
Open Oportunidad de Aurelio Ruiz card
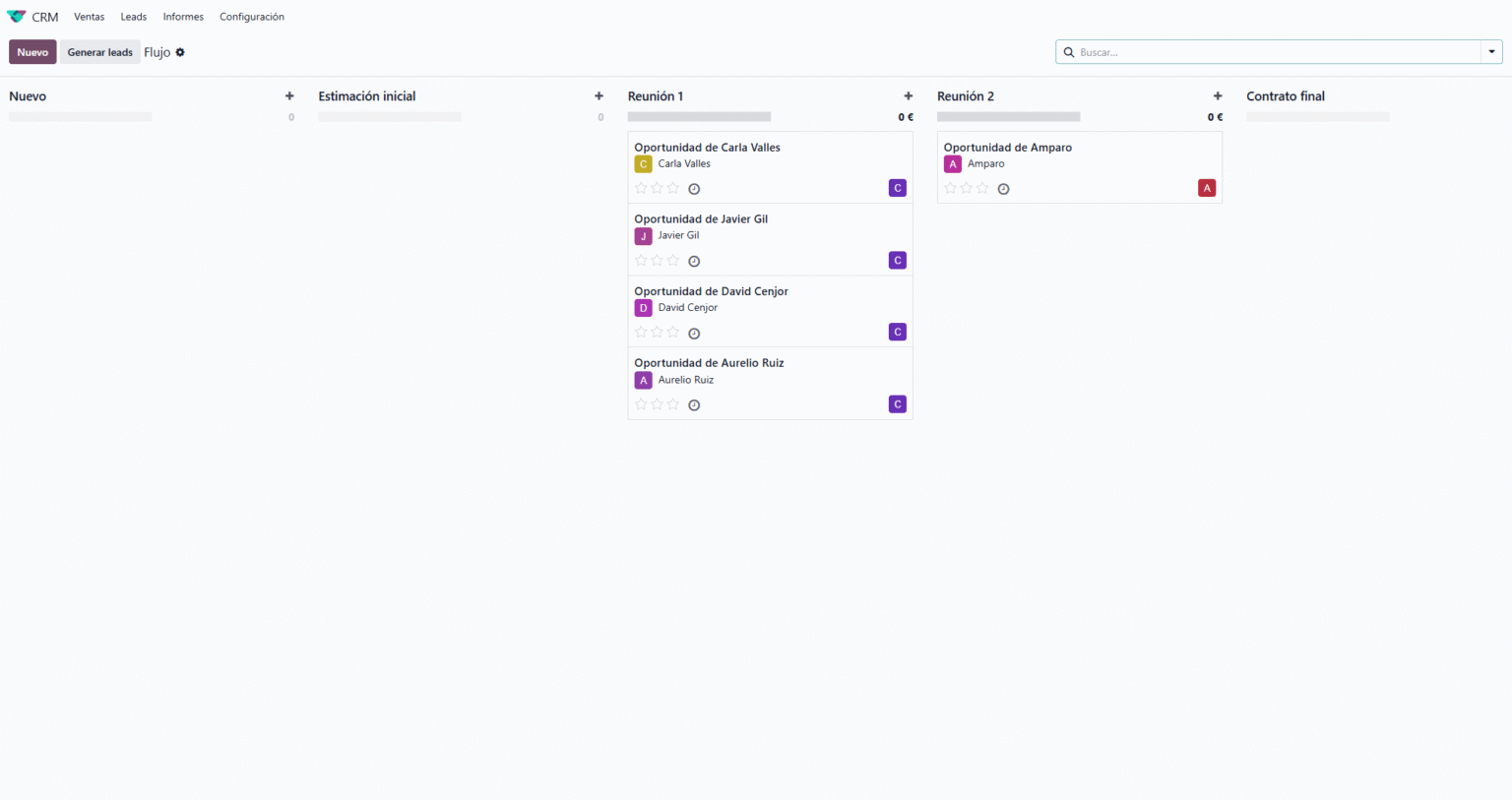770,384
